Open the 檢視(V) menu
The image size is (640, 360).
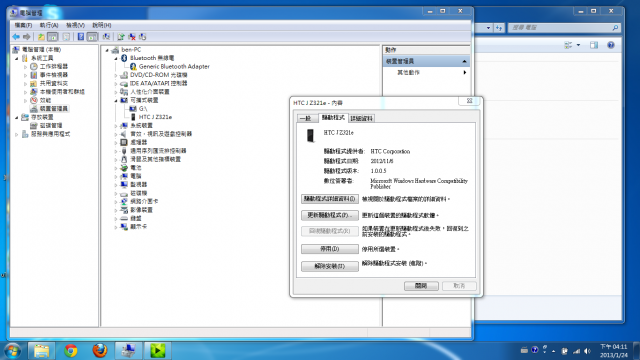pyautogui.click(x=76, y=25)
